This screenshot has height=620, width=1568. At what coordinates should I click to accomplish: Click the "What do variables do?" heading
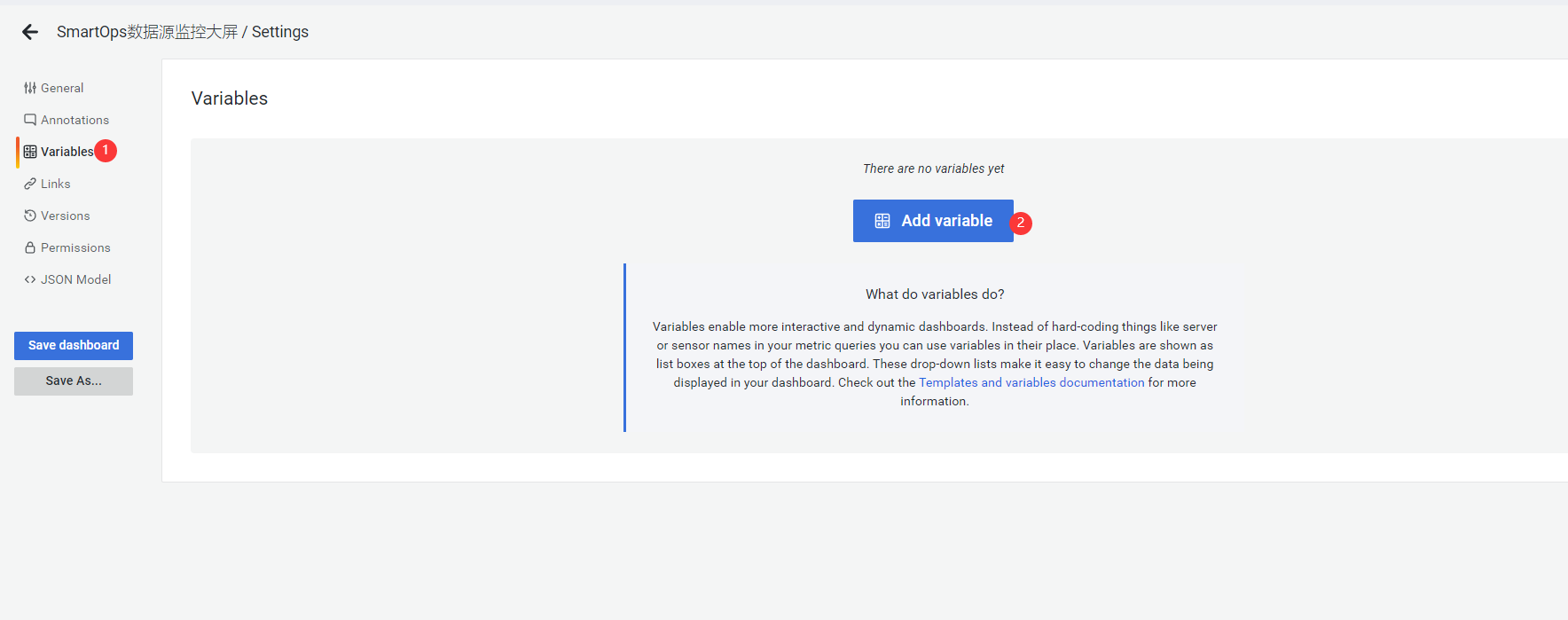(x=935, y=294)
